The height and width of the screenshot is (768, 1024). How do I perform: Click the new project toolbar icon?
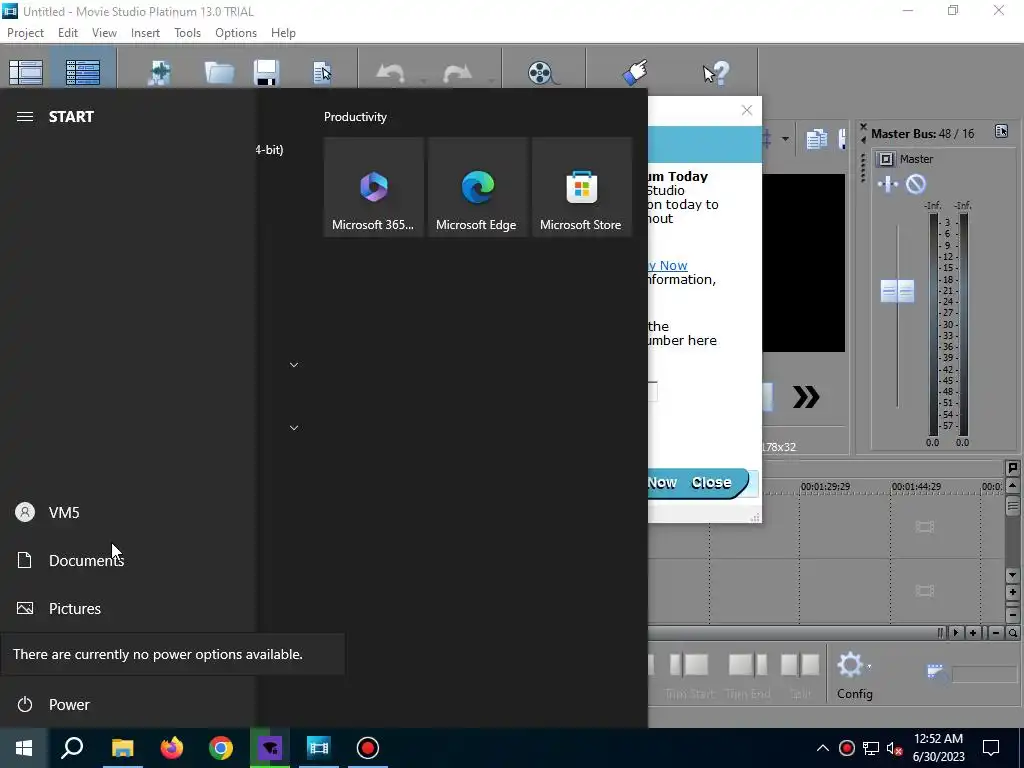159,72
